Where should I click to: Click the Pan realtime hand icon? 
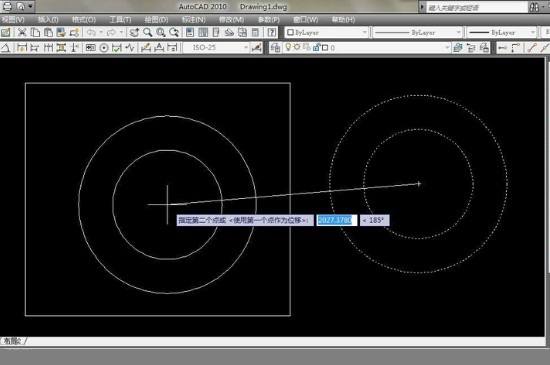tap(134, 33)
